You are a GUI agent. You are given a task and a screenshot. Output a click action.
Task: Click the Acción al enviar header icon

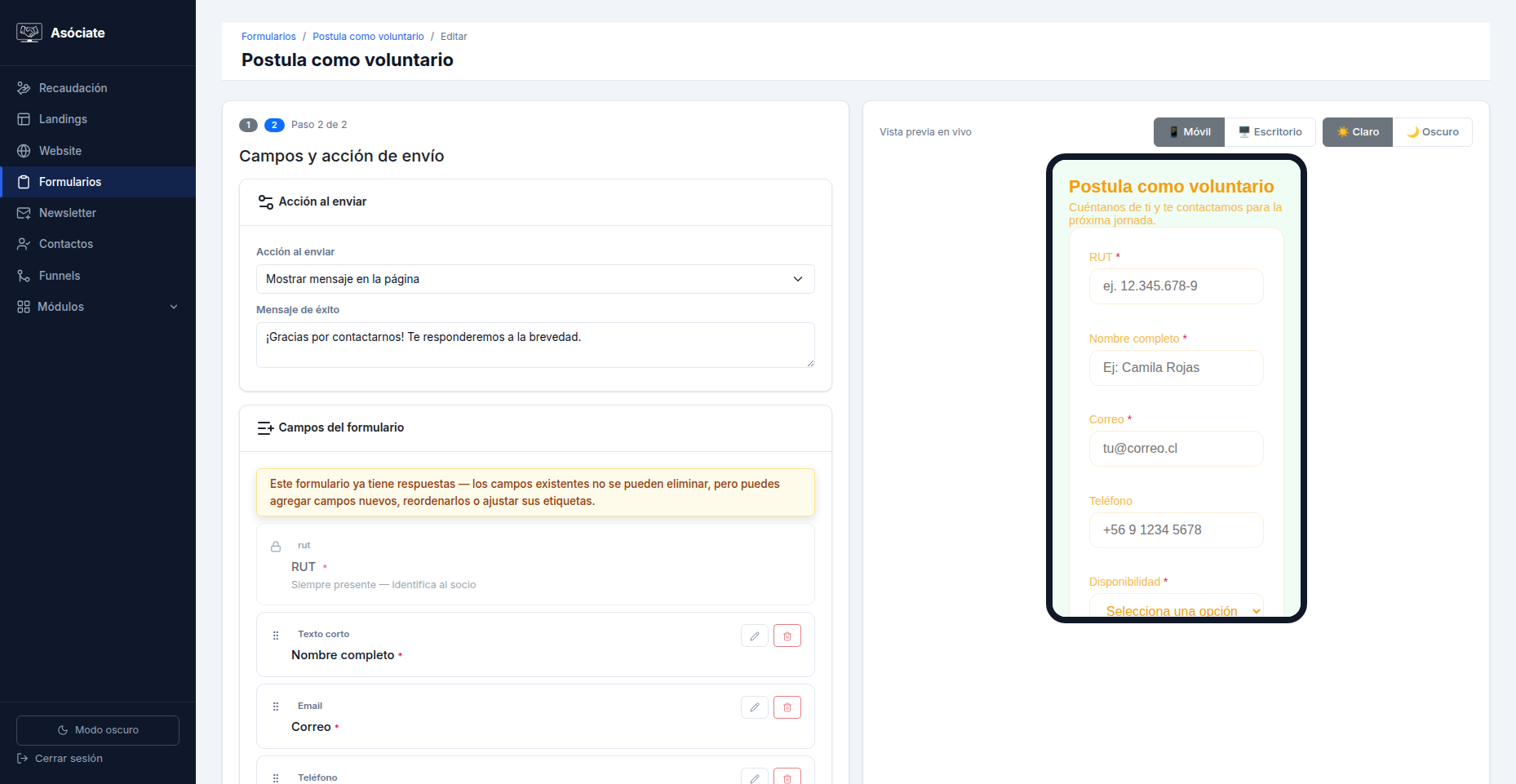pos(265,202)
